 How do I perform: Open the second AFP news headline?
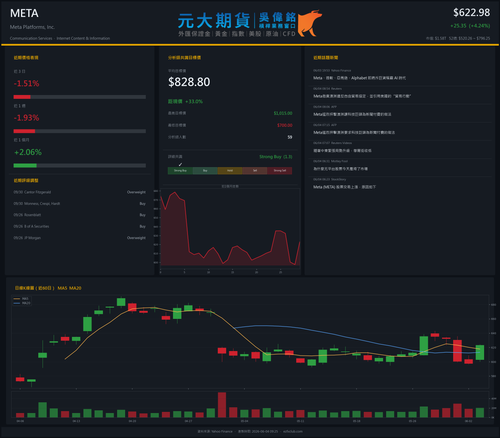tap(354, 133)
